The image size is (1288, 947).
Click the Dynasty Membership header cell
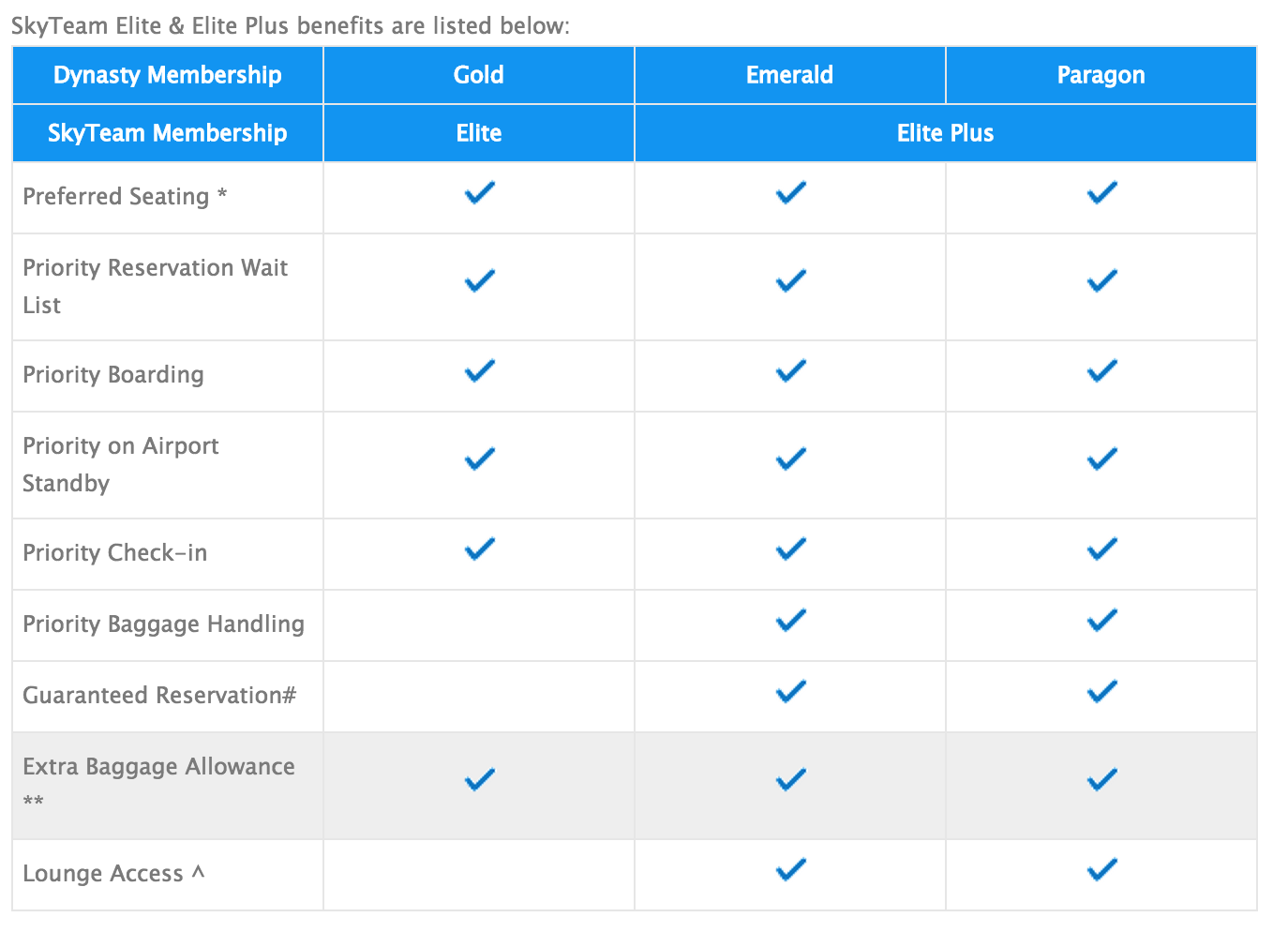(x=168, y=75)
